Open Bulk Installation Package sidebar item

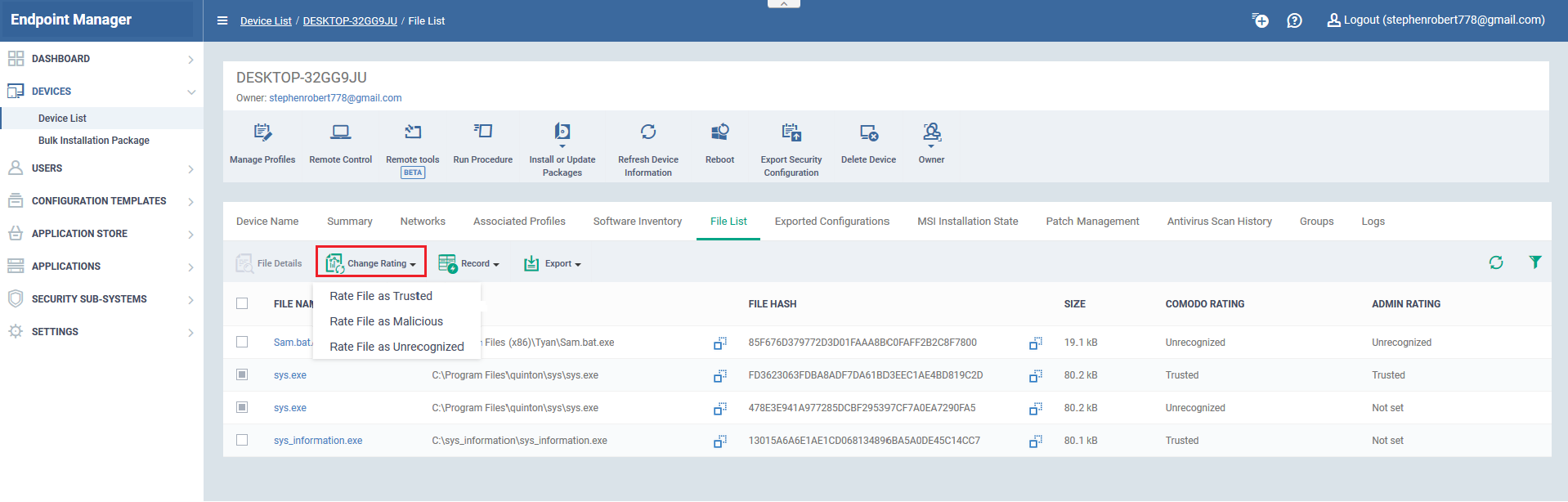click(x=94, y=141)
